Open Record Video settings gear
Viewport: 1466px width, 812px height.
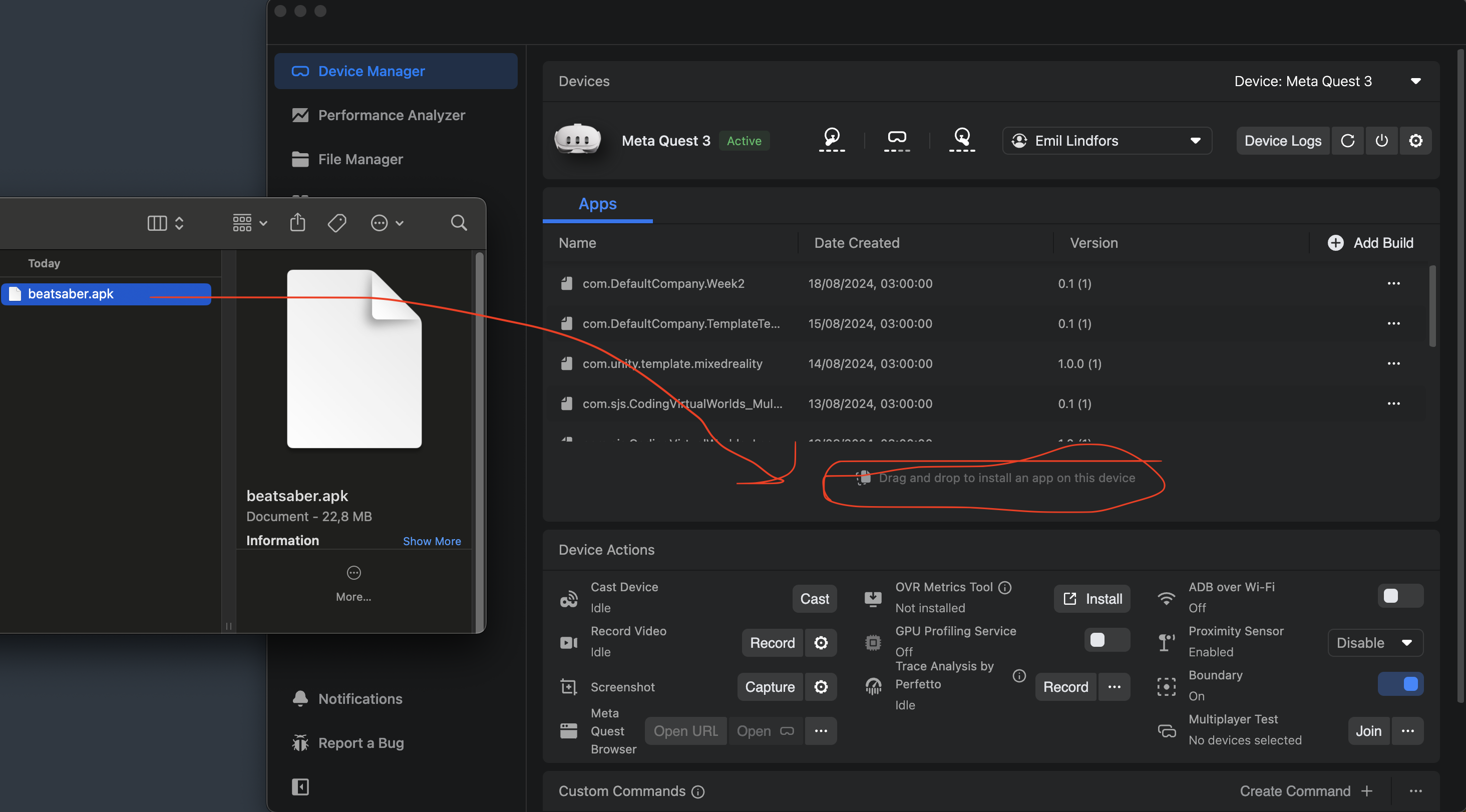[820, 642]
